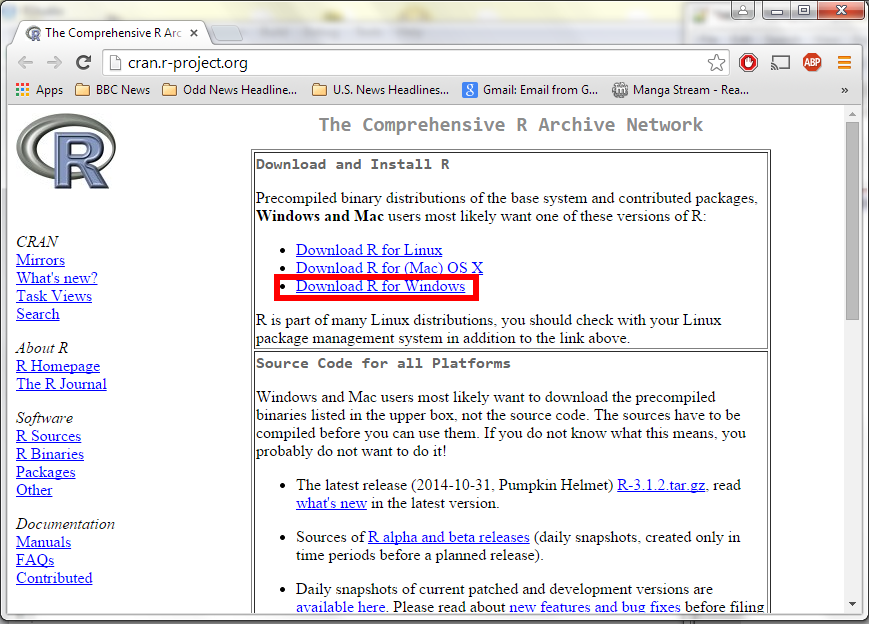Click the page icon in the address bar
This screenshot has height=624, width=869.
115,63
